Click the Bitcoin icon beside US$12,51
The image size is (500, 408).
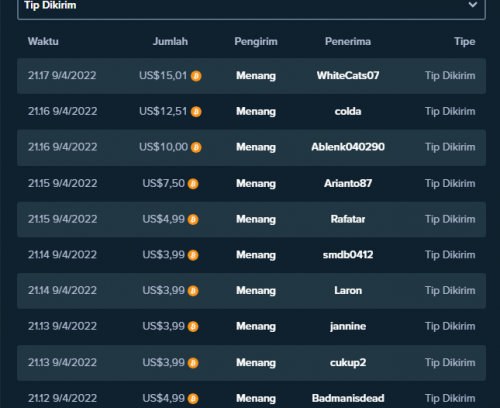tap(196, 112)
